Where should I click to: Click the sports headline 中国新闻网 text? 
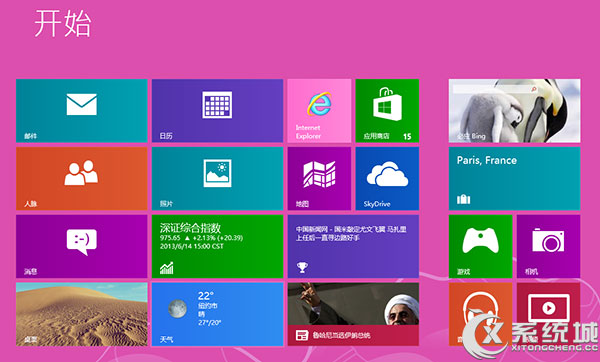[x=351, y=233]
